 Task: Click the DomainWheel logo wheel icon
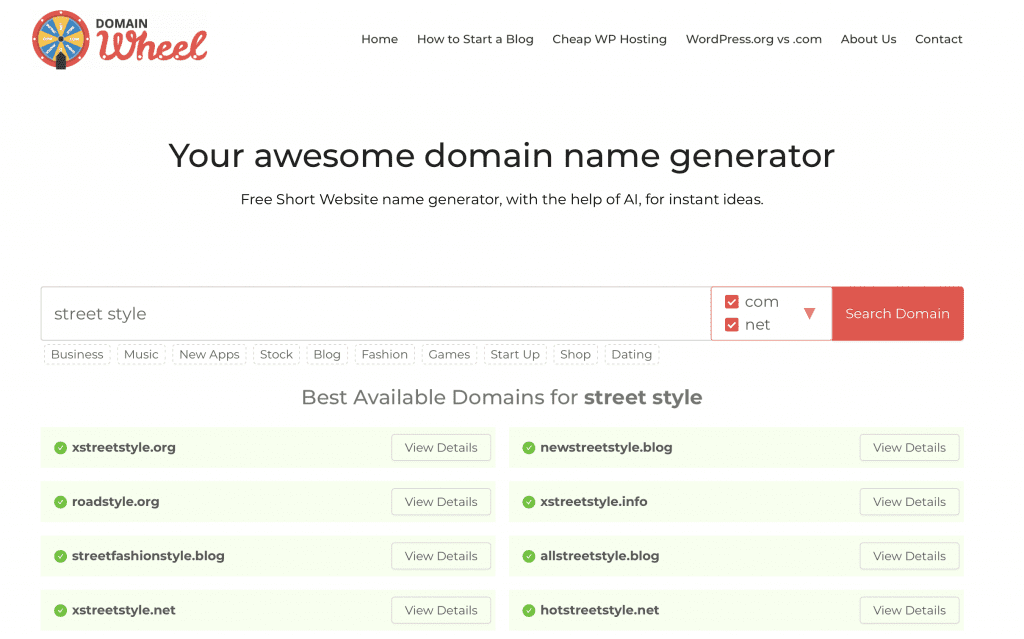61,38
